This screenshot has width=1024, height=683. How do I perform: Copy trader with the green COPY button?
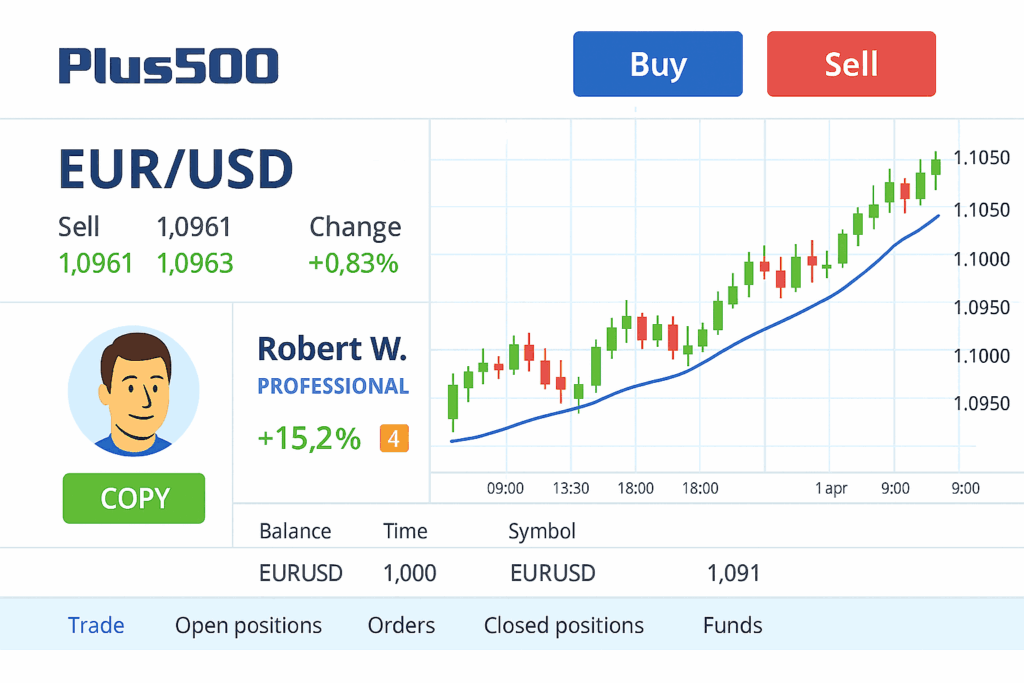(133, 498)
